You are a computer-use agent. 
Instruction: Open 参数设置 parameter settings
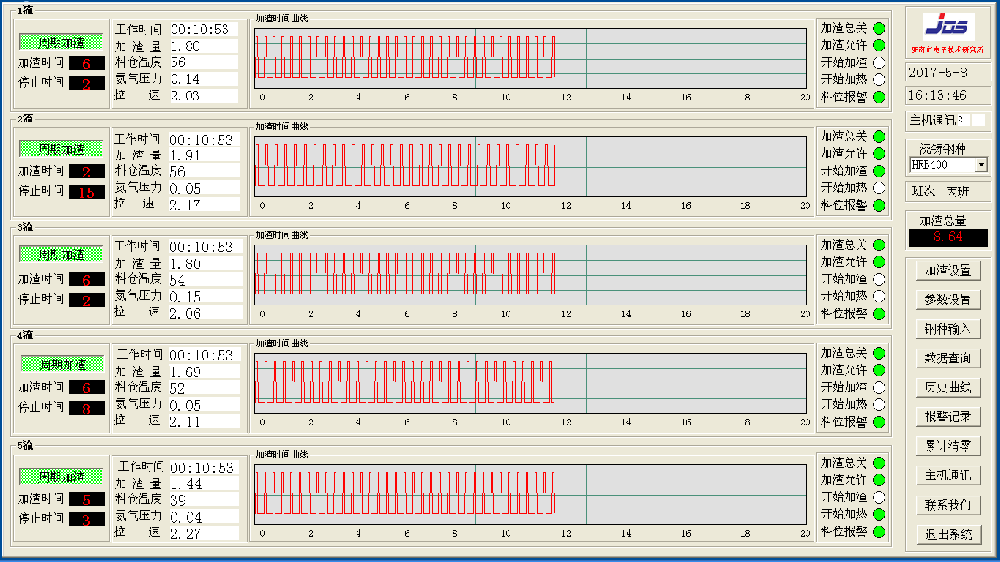(x=948, y=299)
